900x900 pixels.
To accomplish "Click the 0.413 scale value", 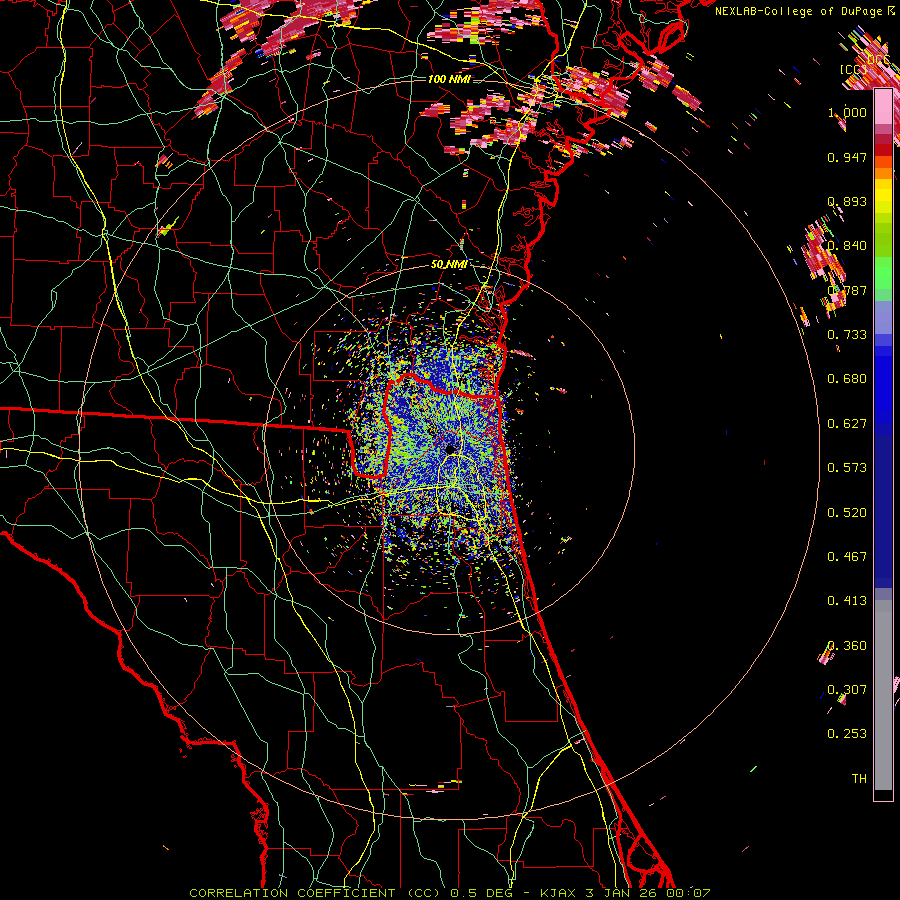I will (847, 601).
